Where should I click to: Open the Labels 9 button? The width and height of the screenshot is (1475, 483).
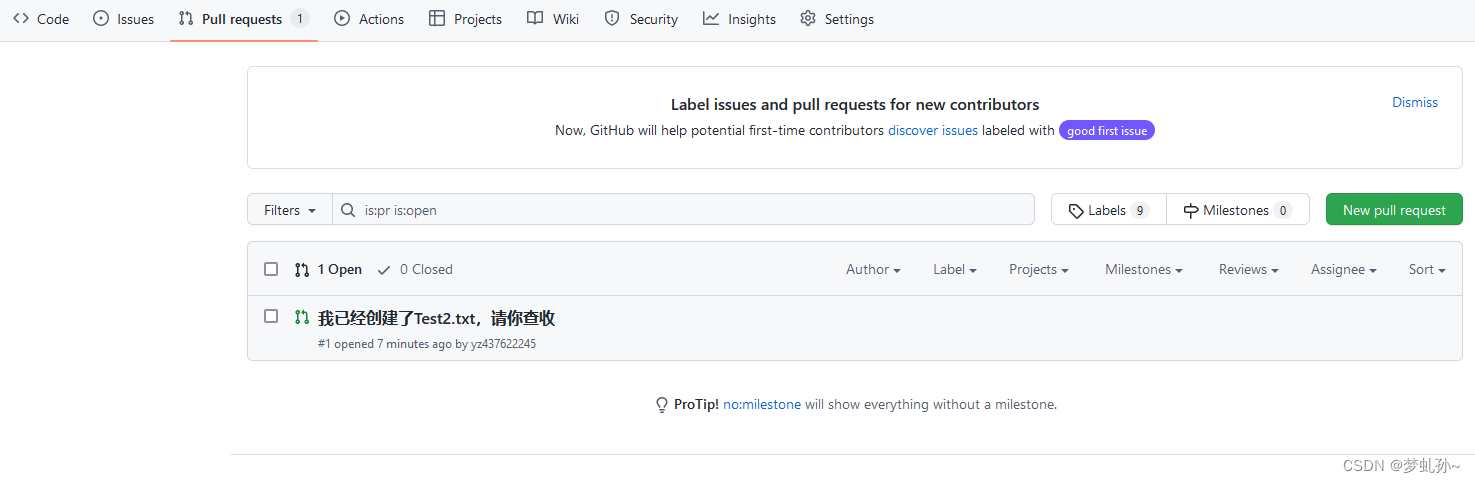click(1109, 210)
